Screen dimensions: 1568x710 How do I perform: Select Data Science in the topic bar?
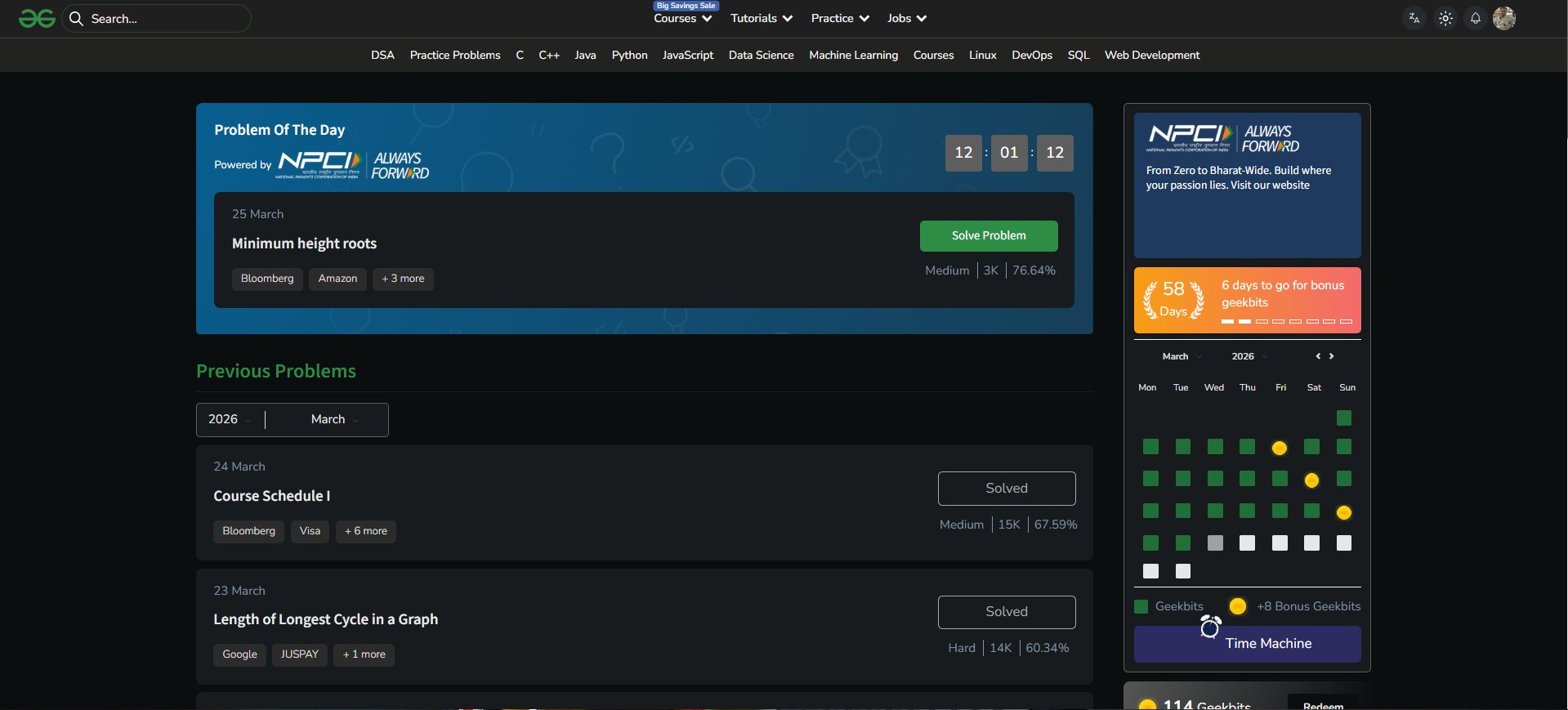(761, 55)
